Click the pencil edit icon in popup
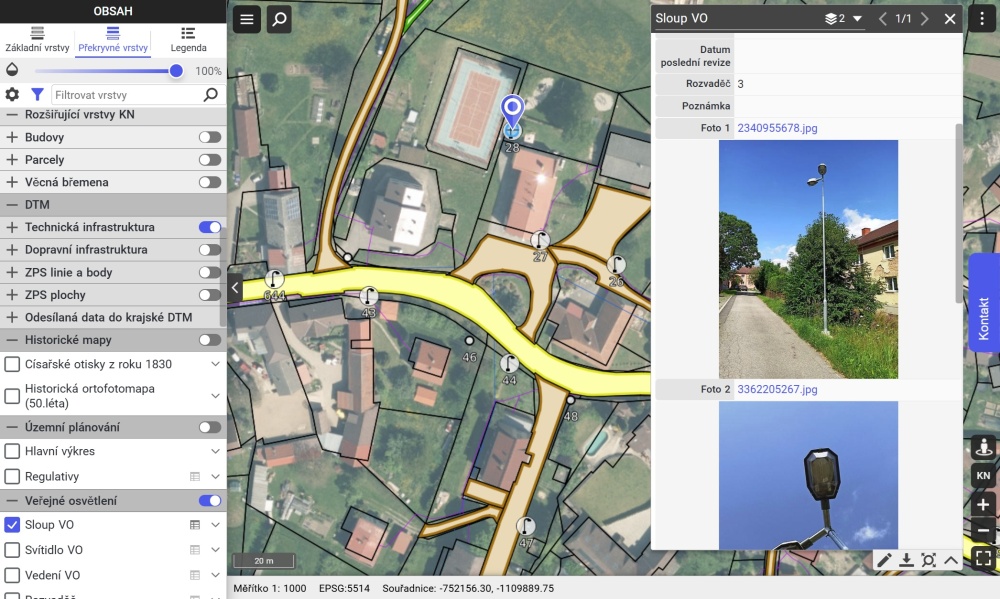 [885, 560]
